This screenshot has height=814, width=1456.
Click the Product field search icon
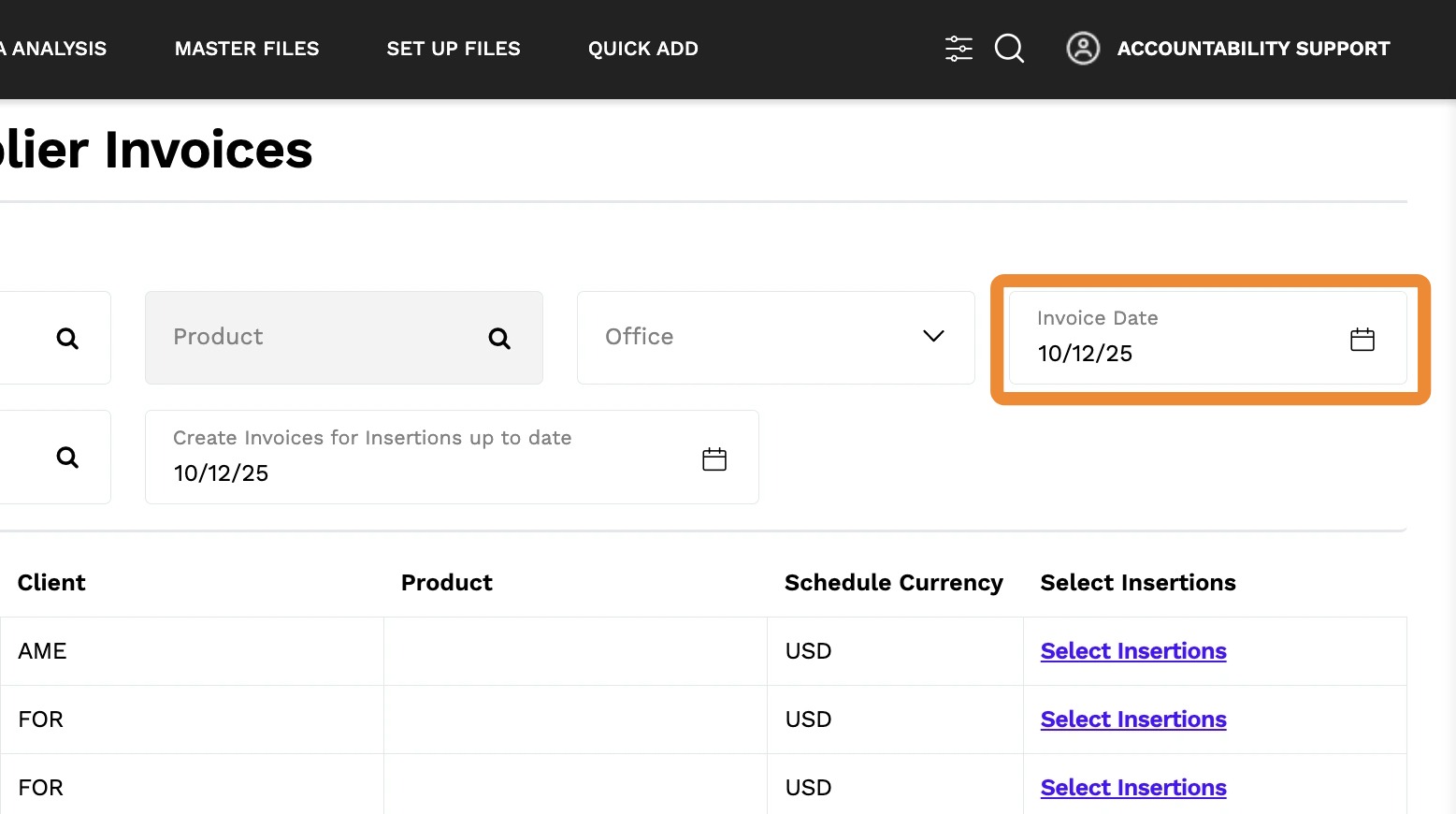(x=499, y=339)
